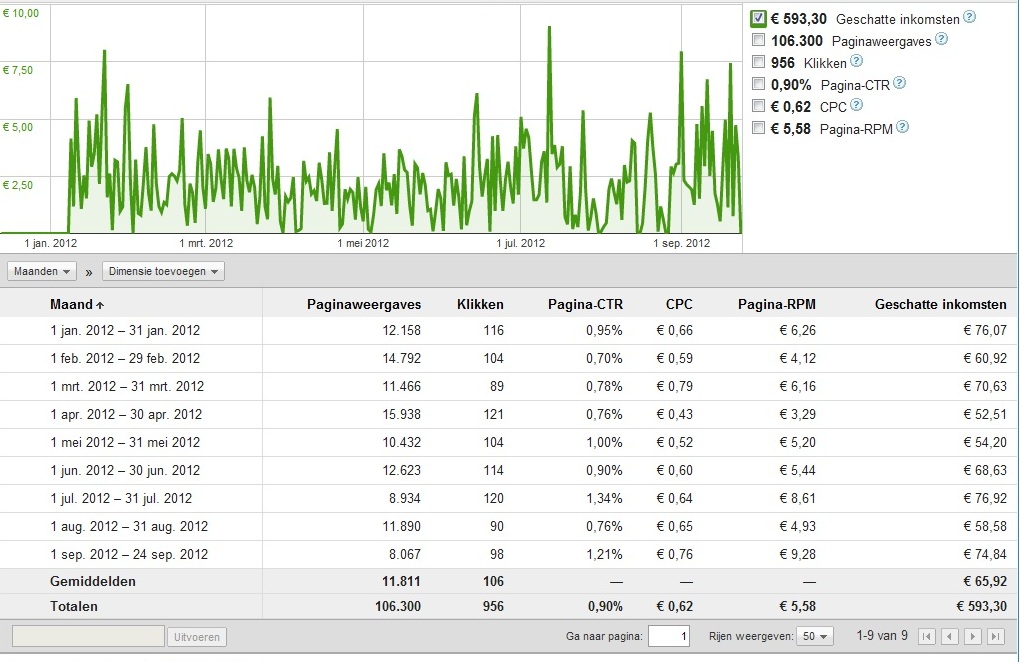Go to previous page of results
1020x662 pixels.
[x=950, y=637]
